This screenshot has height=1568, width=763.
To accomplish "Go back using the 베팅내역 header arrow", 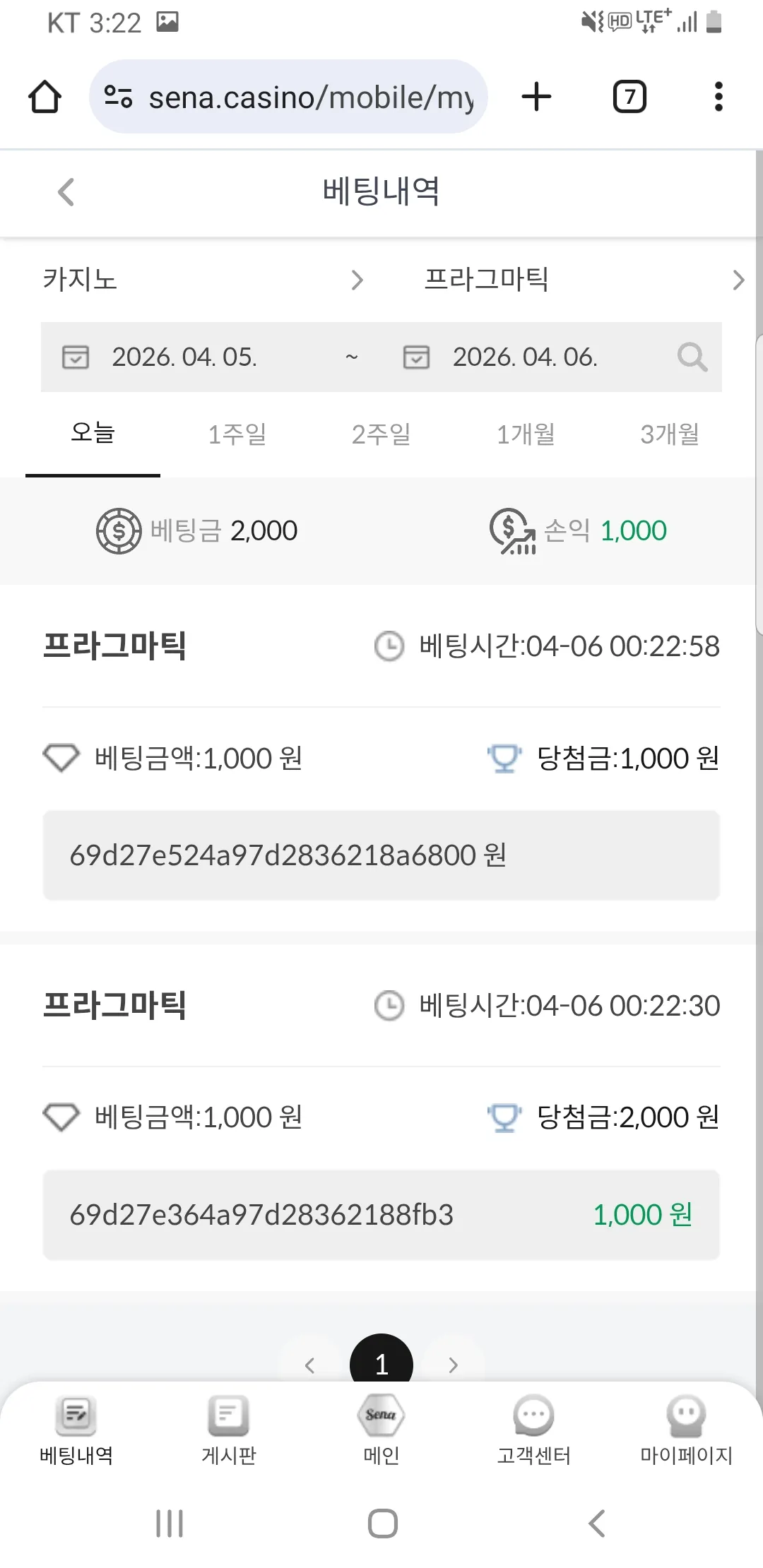I will [x=66, y=192].
